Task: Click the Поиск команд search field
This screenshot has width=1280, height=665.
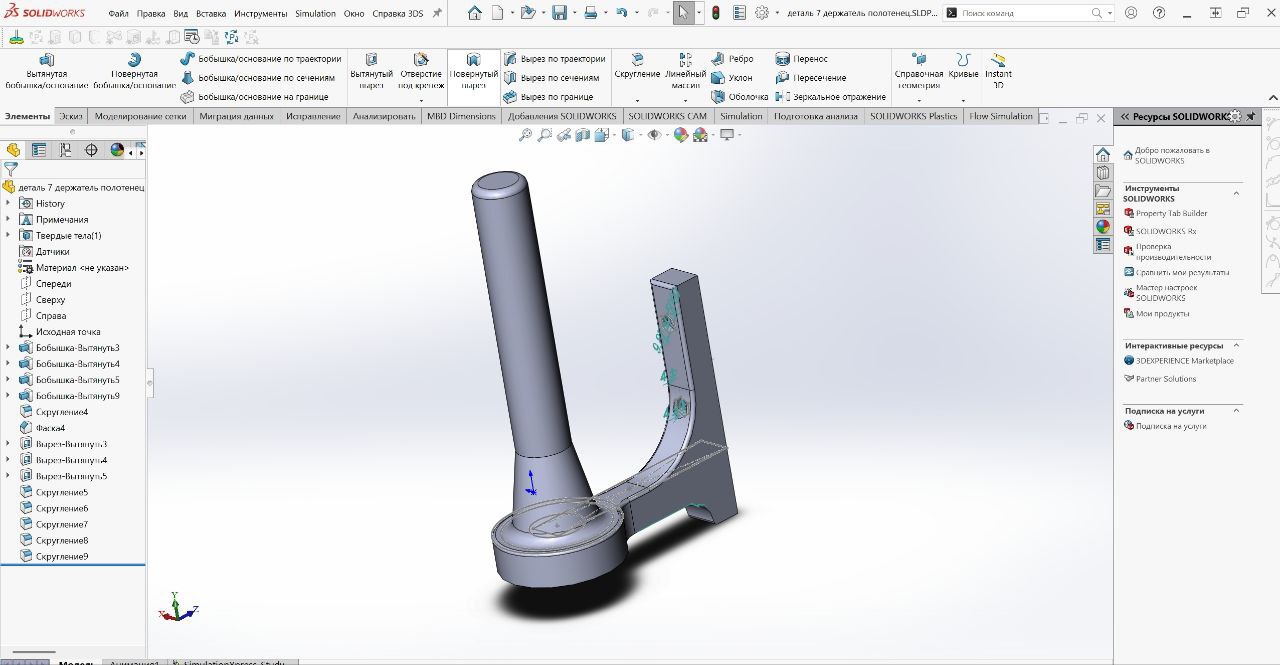Action: coord(1024,13)
